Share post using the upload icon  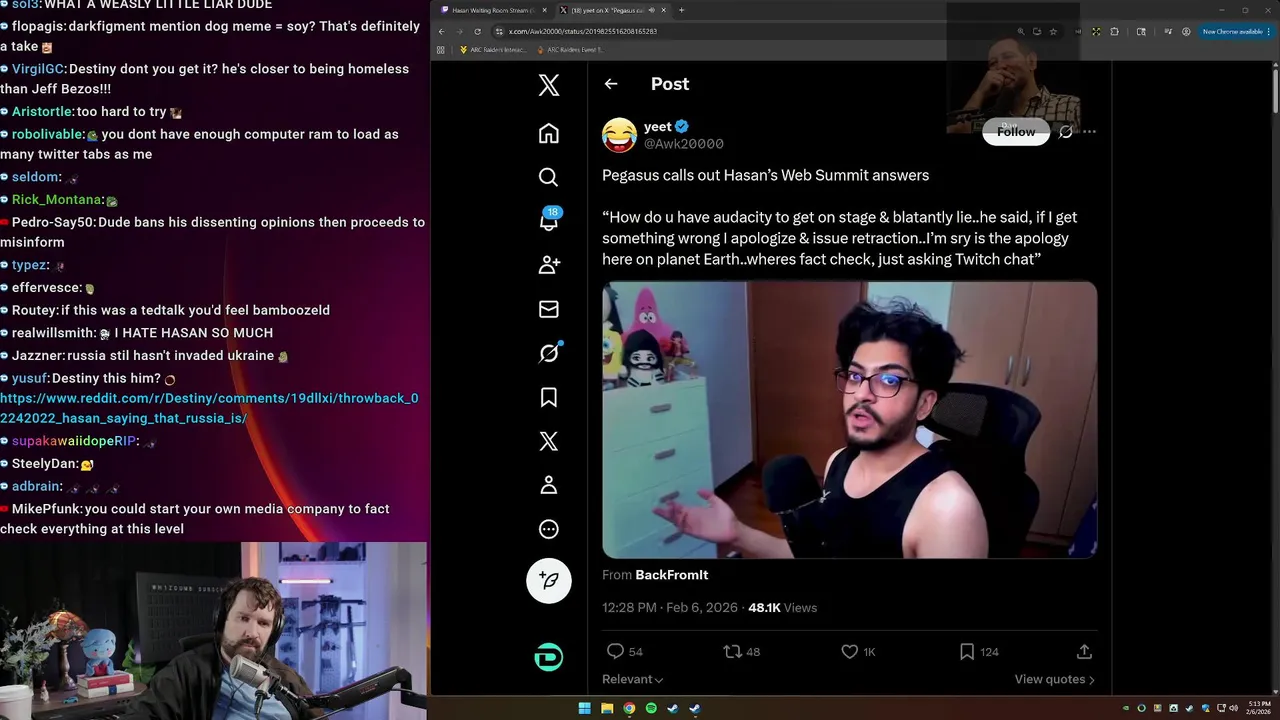pyautogui.click(x=1084, y=651)
